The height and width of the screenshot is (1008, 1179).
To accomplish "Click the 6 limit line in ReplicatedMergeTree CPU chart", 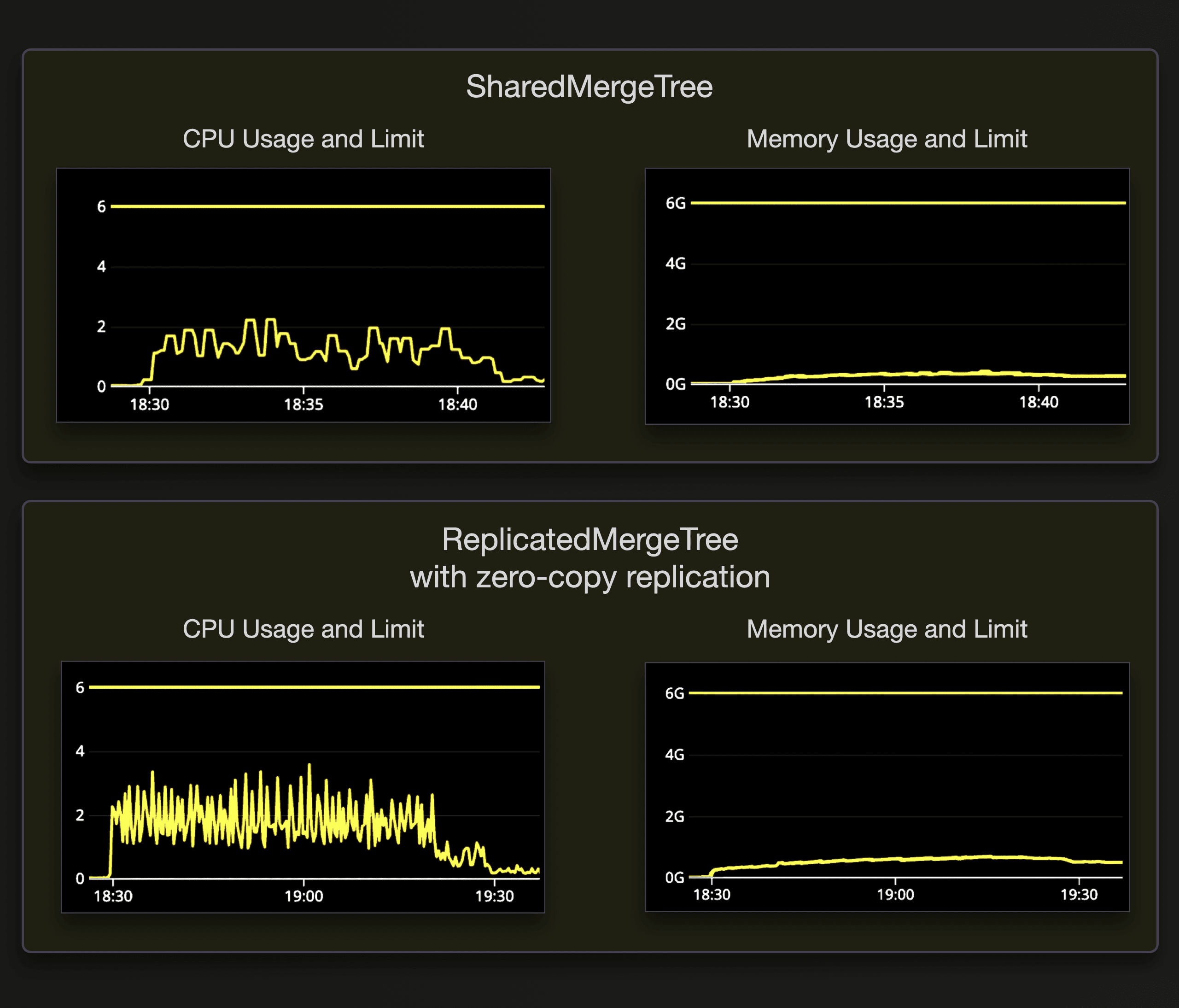I will (x=314, y=687).
